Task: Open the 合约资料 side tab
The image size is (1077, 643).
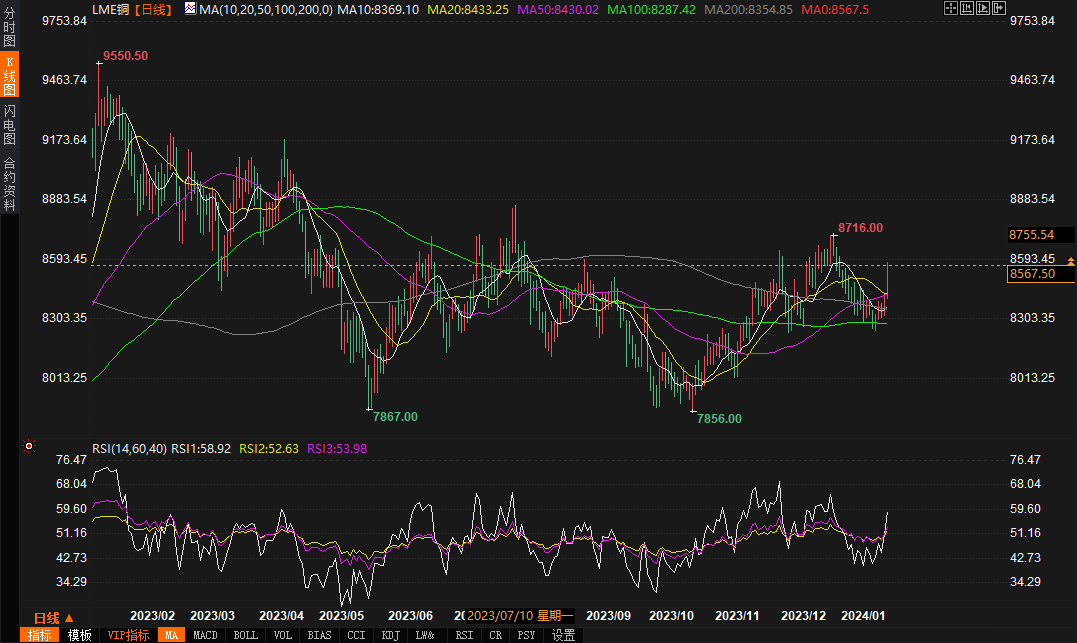Action: (9, 183)
